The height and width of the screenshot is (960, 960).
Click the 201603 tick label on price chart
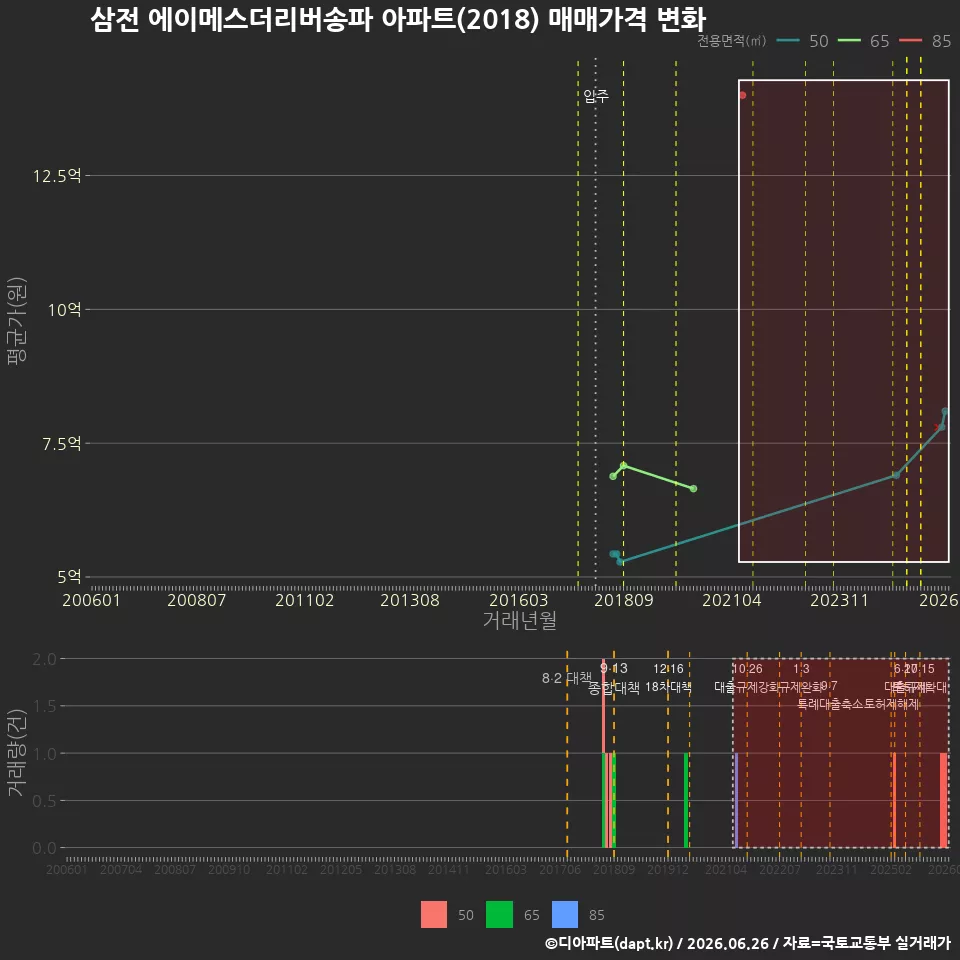pyautogui.click(x=519, y=600)
